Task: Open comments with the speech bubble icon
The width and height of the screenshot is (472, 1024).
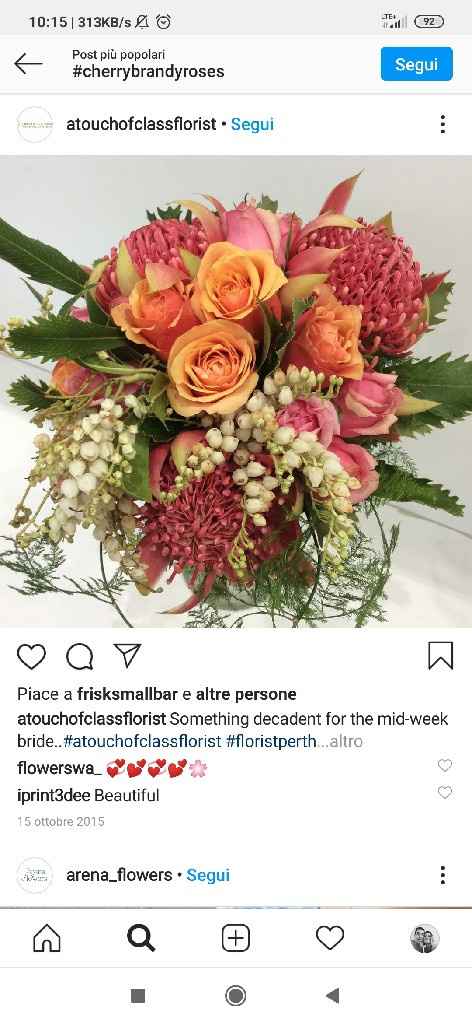Action: click(80, 656)
